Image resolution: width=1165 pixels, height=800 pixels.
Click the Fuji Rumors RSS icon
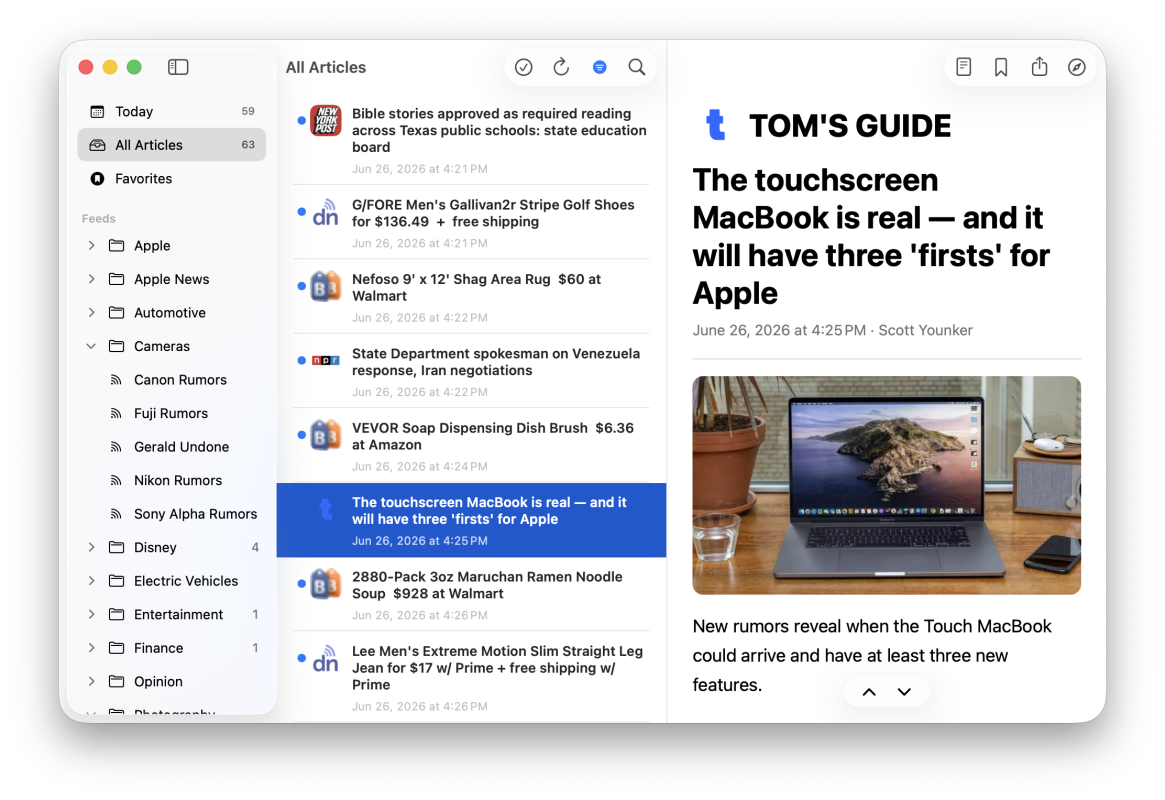tap(116, 413)
